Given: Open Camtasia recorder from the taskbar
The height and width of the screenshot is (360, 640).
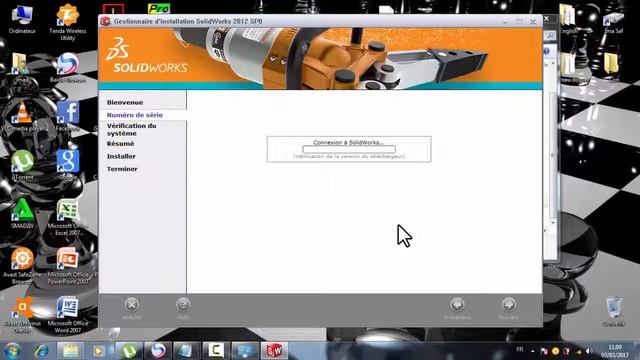Looking at the screenshot, I should [216, 351].
